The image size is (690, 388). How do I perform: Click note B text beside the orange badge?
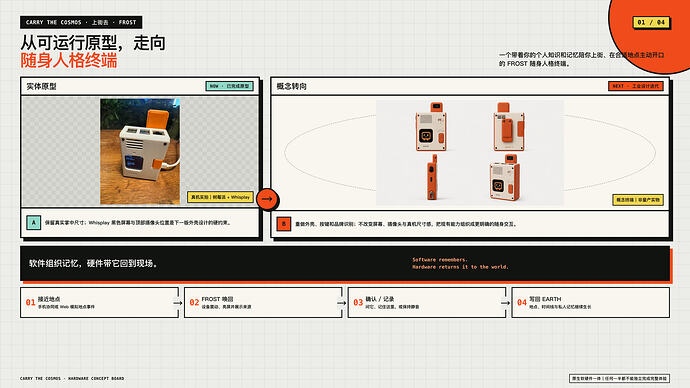click(405, 224)
